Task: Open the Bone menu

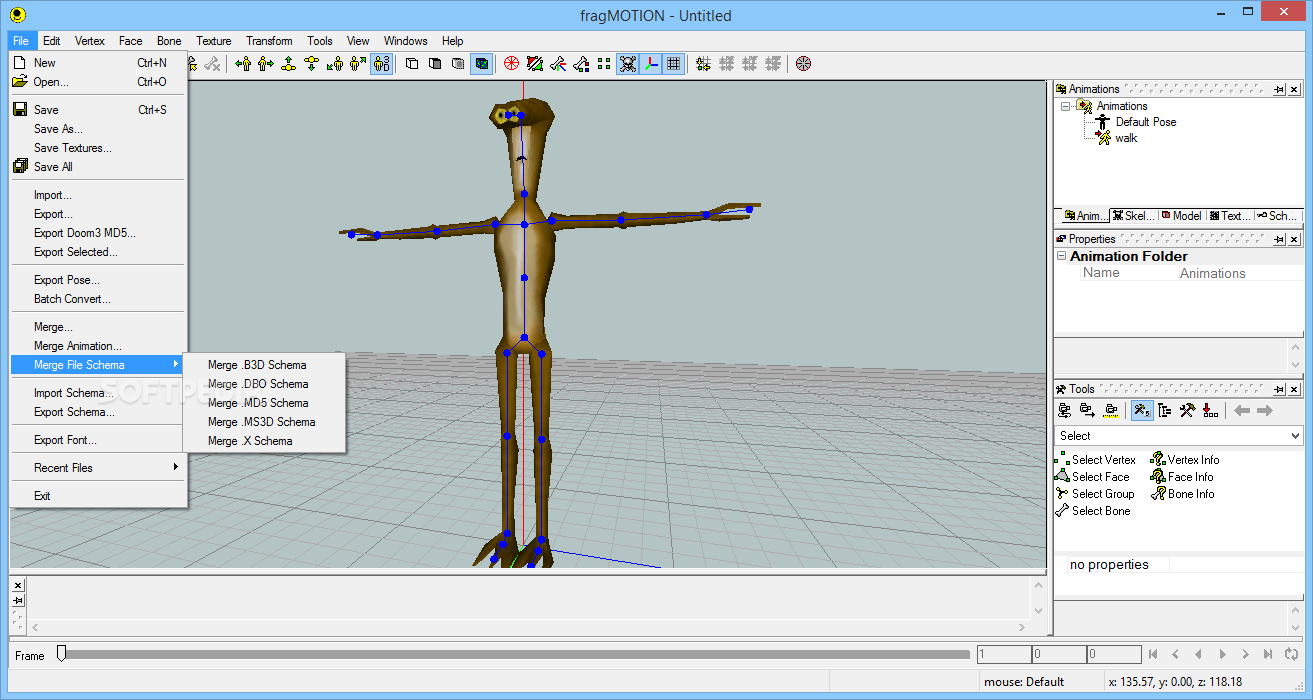Action: coord(169,41)
